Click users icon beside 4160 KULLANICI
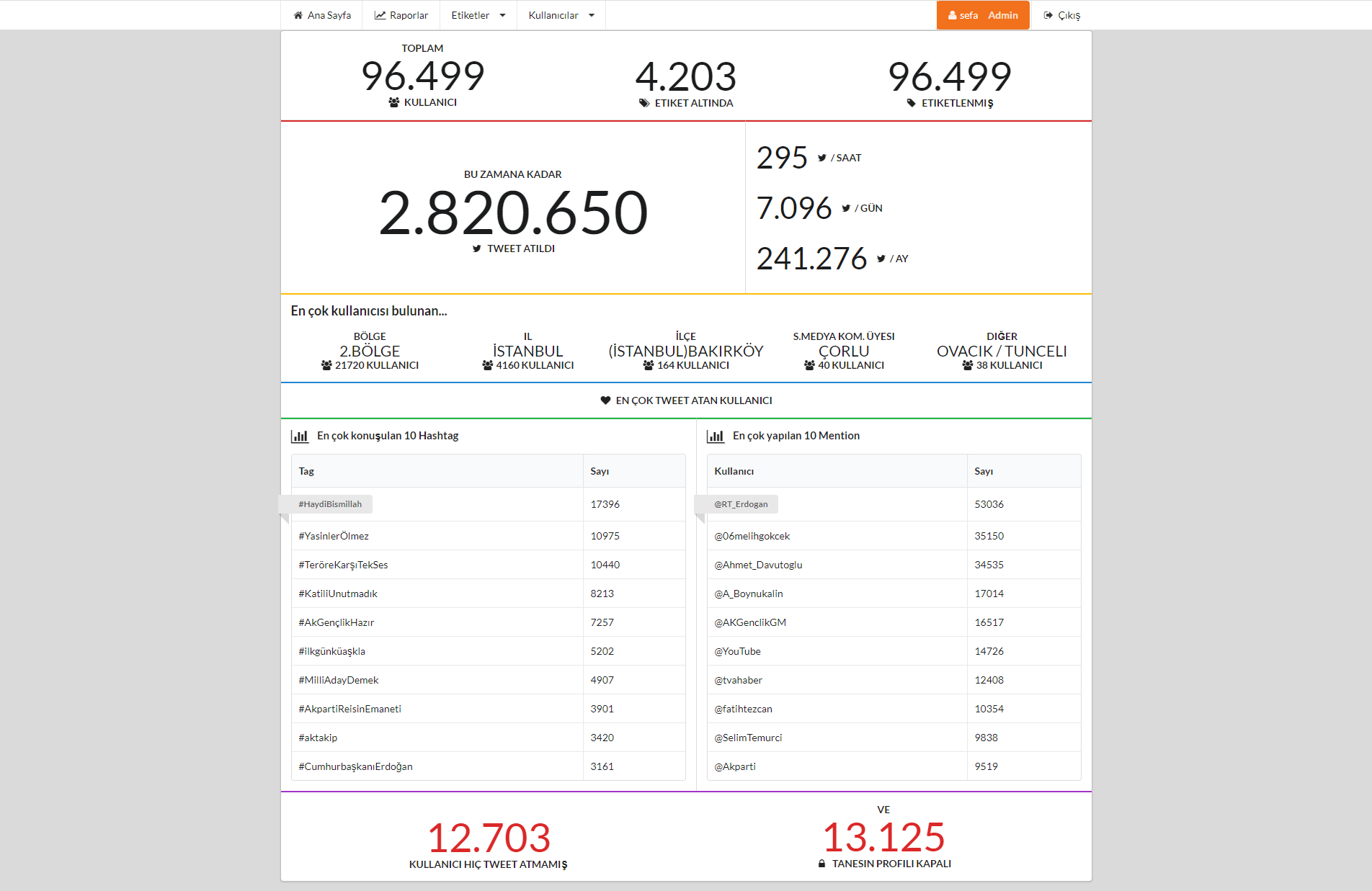 coord(488,365)
